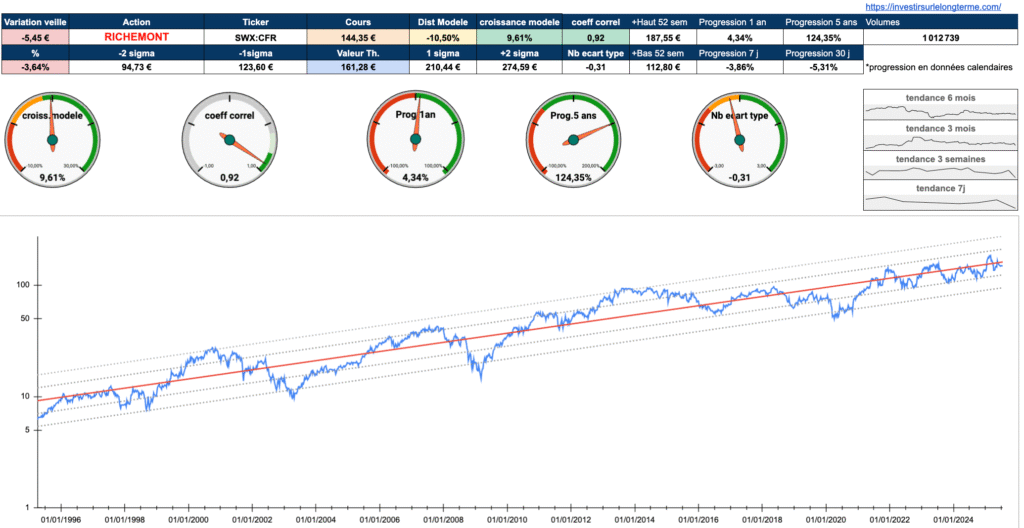Viewport: 1024px width, 528px height.
Task: Select the Dist Modele -10,50% cell
Action: [x=443, y=36]
